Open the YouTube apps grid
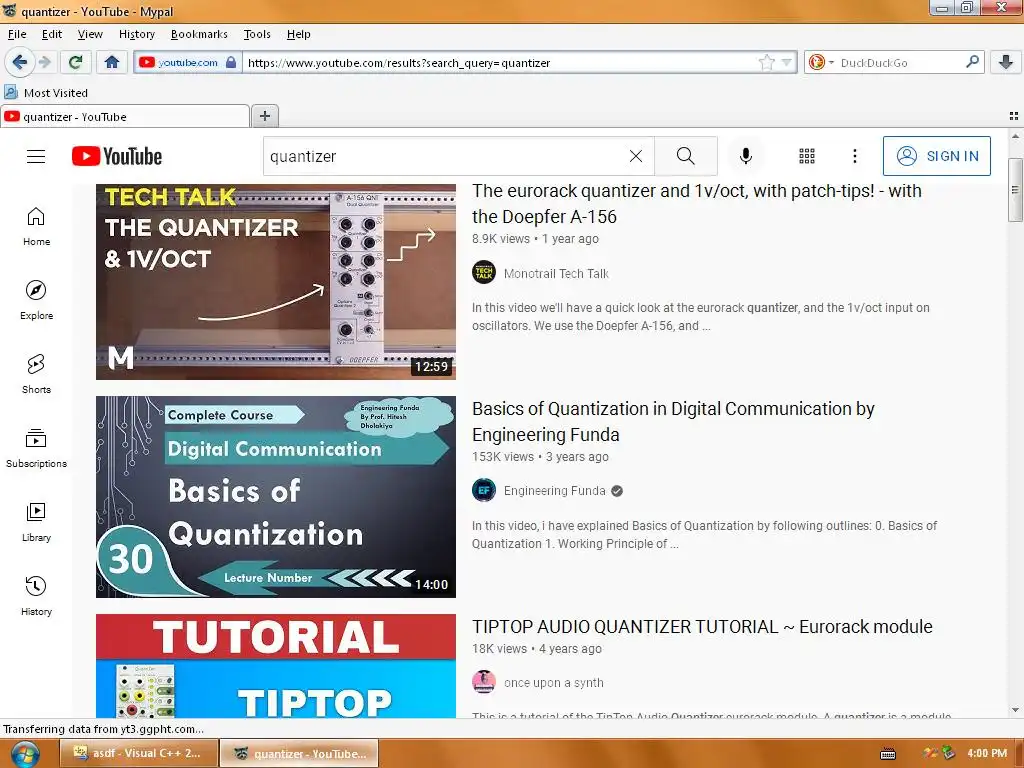The image size is (1024, 768). [807, 156]
